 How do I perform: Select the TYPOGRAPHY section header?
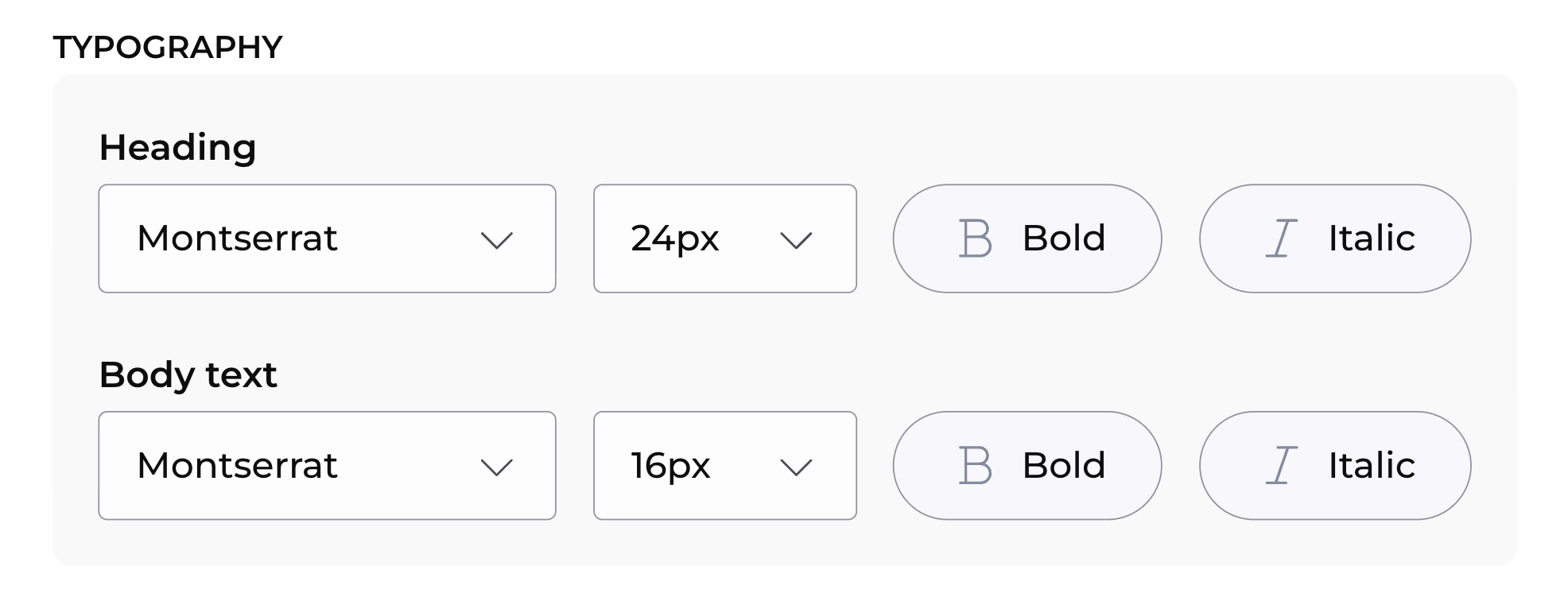(x=169, y=45)
